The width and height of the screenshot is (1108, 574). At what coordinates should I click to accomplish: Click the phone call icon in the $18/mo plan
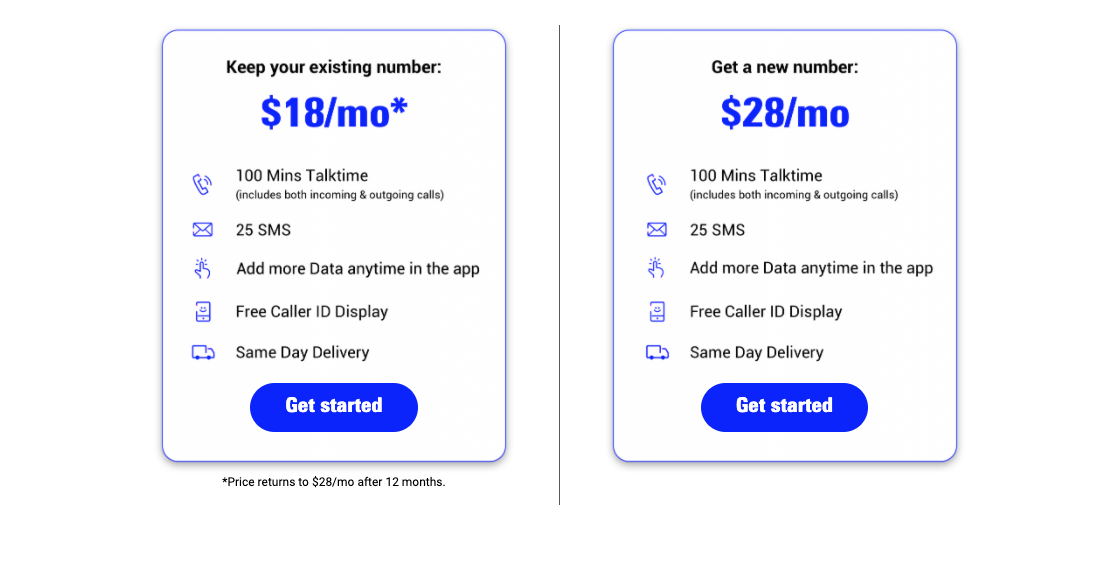(x=202, y=184)
